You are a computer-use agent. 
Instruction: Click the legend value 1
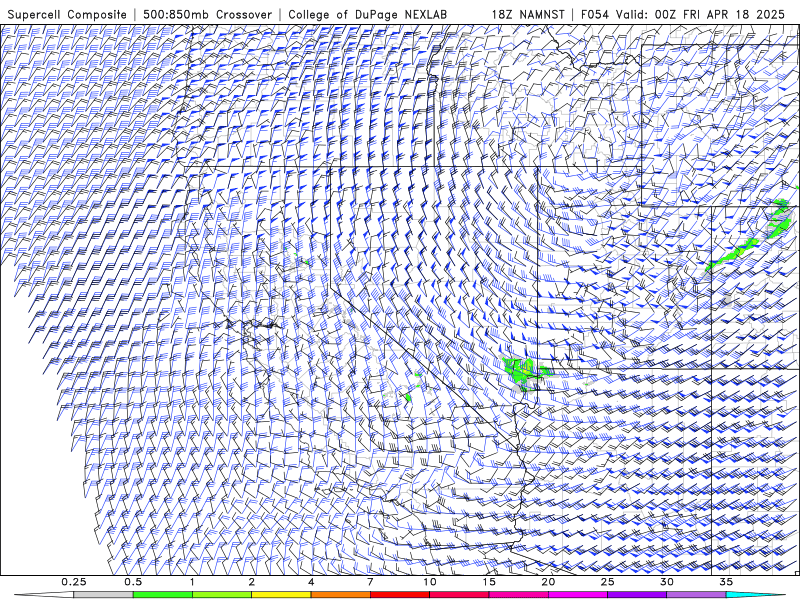[x=192, y=582]
